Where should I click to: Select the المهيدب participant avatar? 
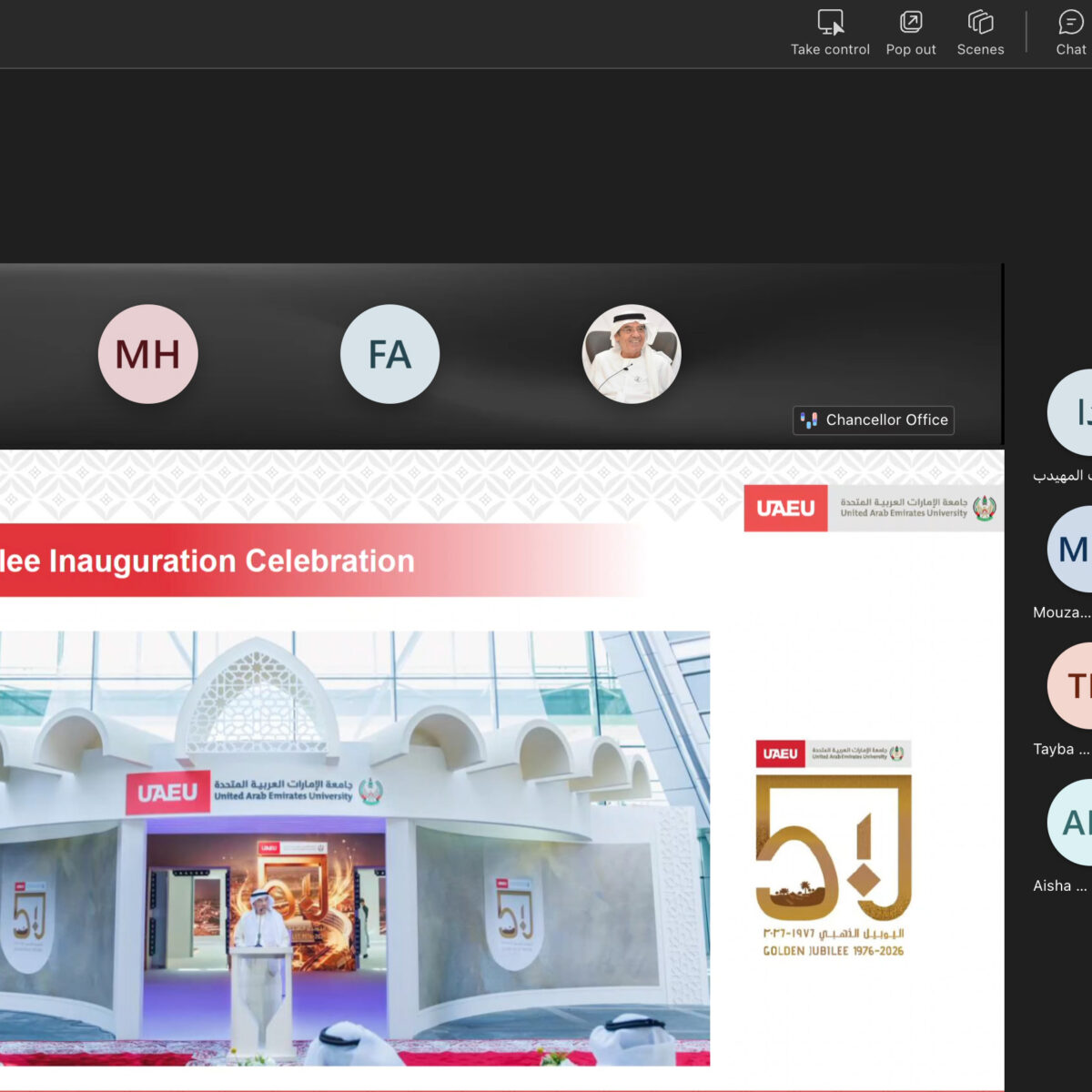click(x=1074, y=412)
